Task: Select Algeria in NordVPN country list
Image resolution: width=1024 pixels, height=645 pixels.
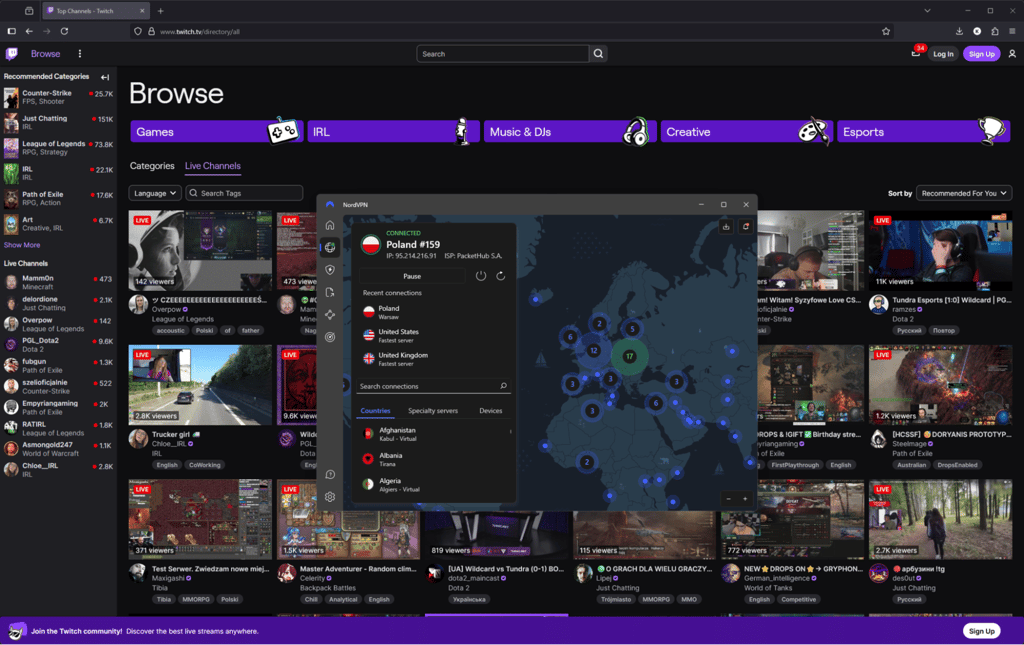Action: pyautogui.click(x=433, y=484)
